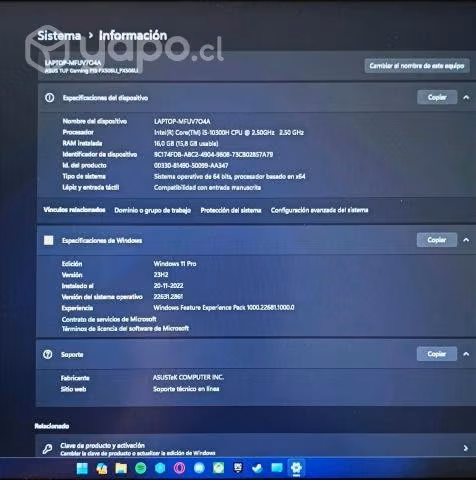This screenshot has width=476, height=480.
Task: Select the OS build 22631.2861
Action: 168,297
